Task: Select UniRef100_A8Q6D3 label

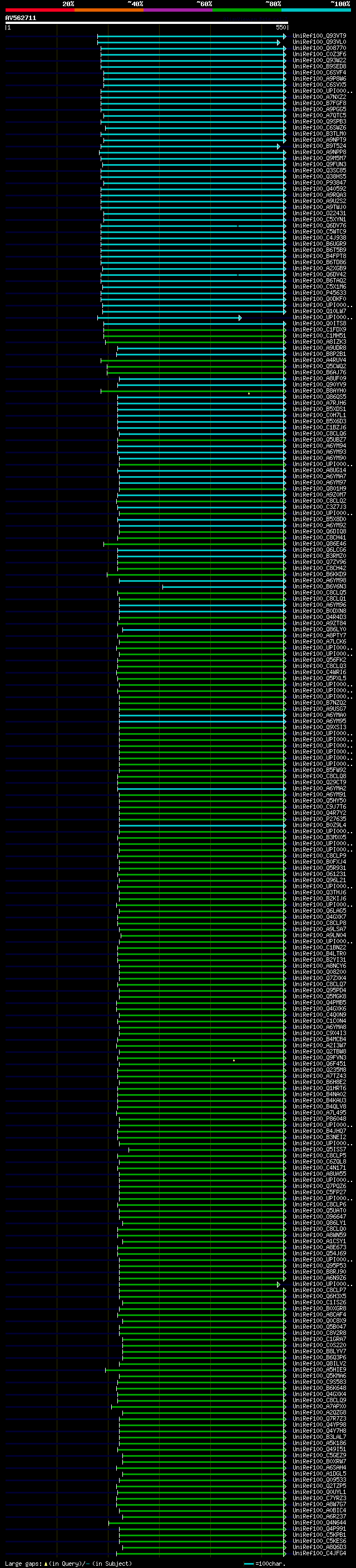Action: 319,1547
